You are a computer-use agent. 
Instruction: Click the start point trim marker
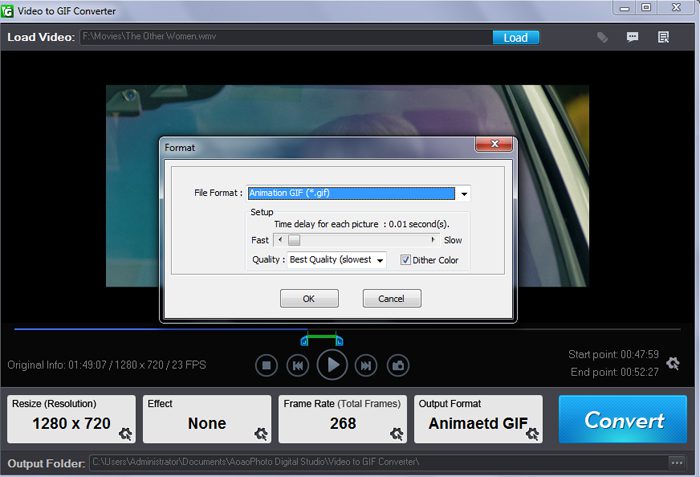coord(304,341)
